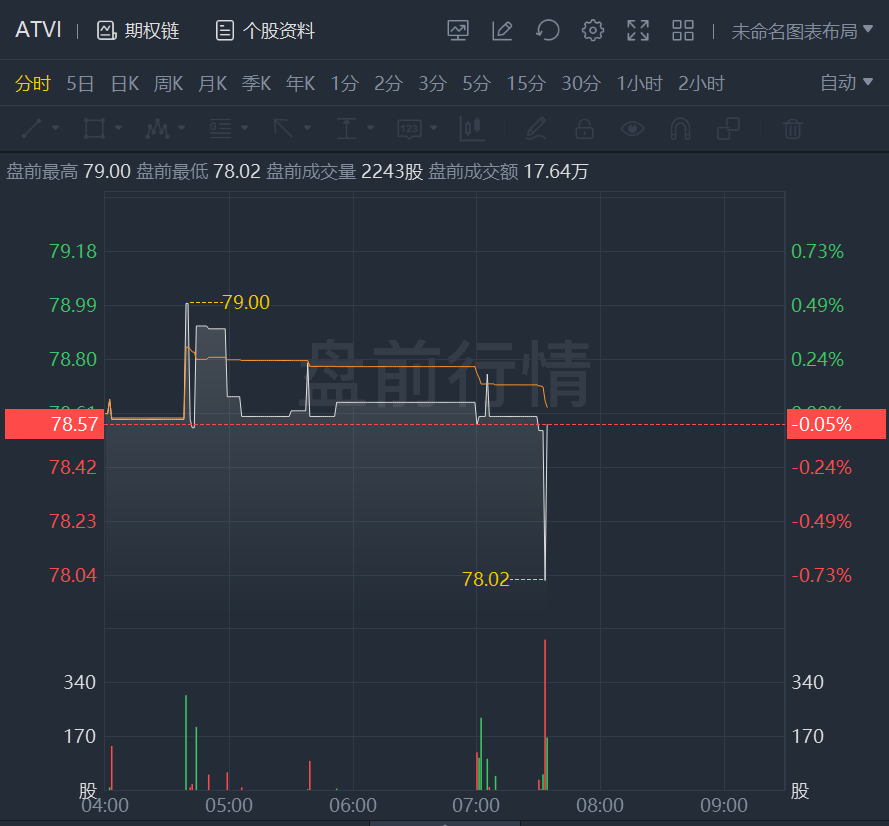Viewport: 889px width, 826px height.
Task: Switch to the 季K quarterly tab
Action: (256, 83)
